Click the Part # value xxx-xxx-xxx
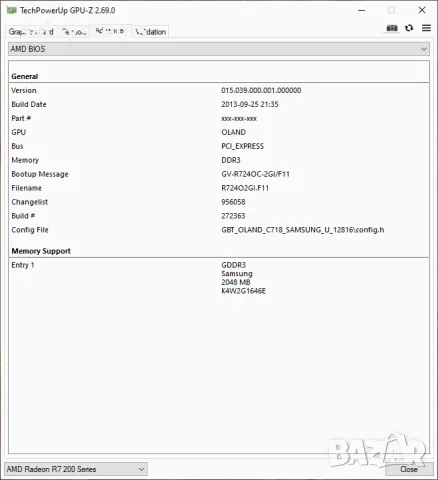This screenshot has height=480, width=438. [239, 119]
